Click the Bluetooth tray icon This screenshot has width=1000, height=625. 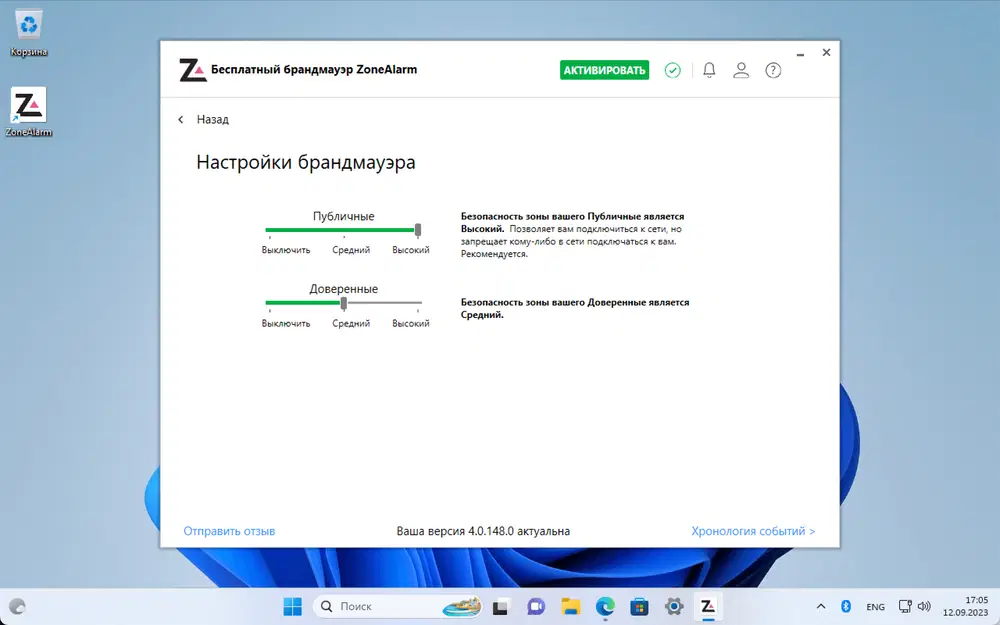click(846, 607)
